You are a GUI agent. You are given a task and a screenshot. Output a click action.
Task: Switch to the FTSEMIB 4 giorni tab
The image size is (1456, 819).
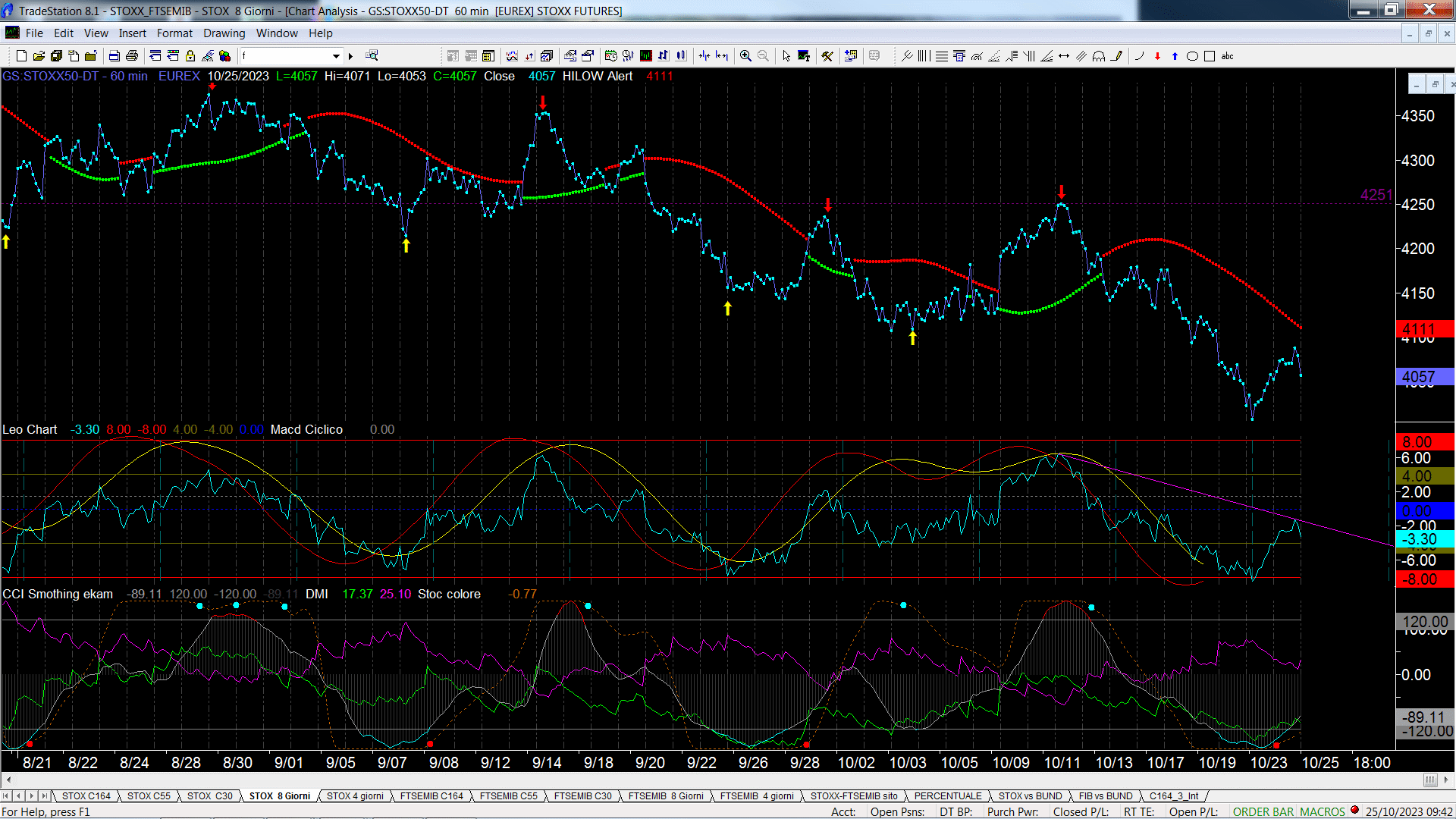coord(757,796)
